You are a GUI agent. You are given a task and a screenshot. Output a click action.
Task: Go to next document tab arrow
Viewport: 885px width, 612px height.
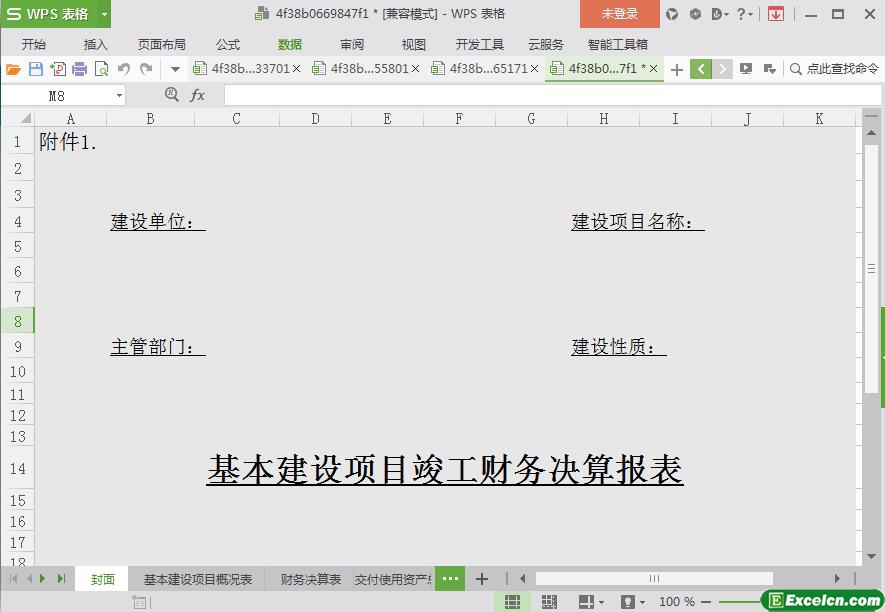pyautogui.click(x=722, y=69)
